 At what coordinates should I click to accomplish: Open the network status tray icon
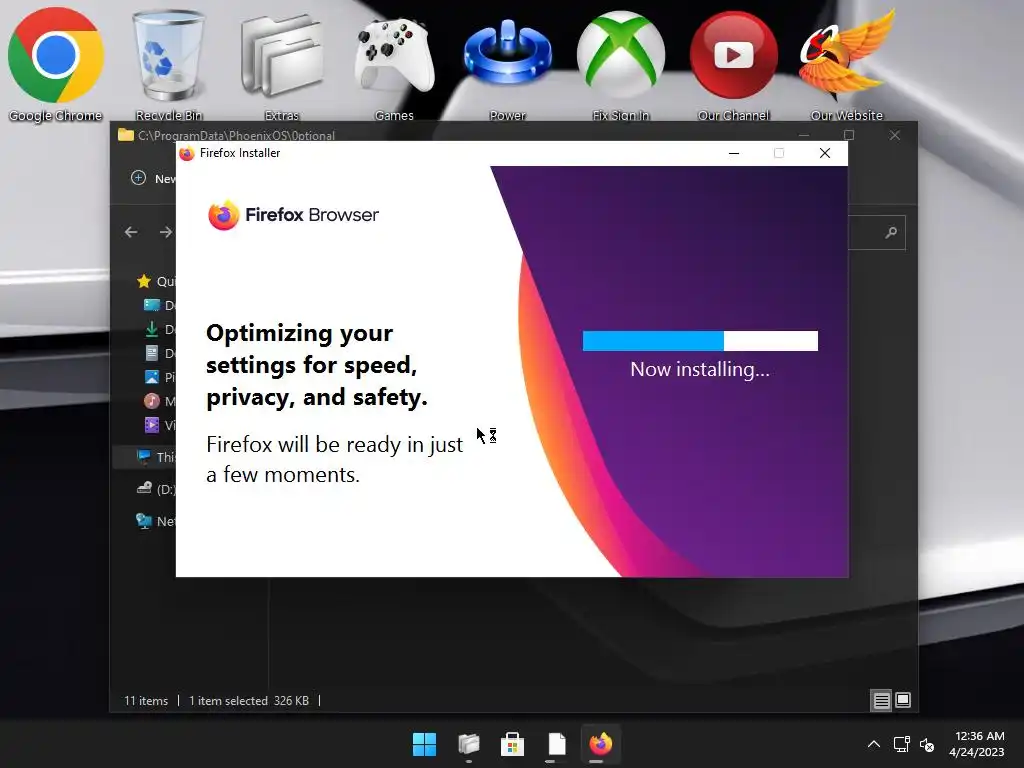901,744
